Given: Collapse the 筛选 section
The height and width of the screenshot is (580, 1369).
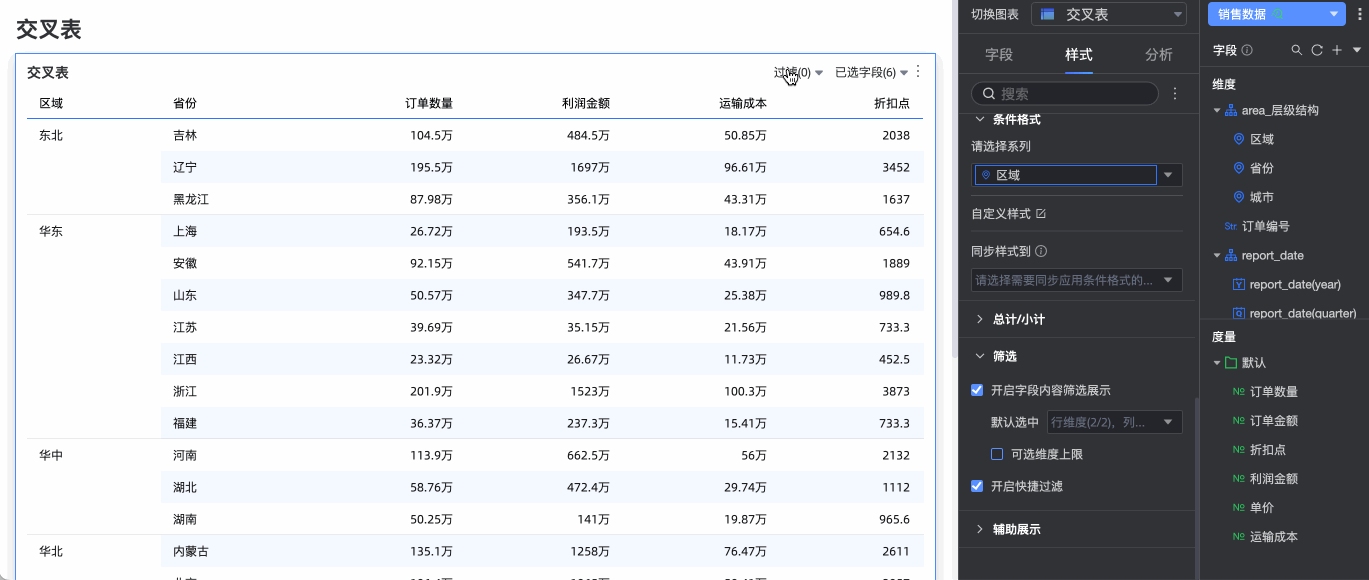Looking at the screenshot, I should tap(980, 356).
